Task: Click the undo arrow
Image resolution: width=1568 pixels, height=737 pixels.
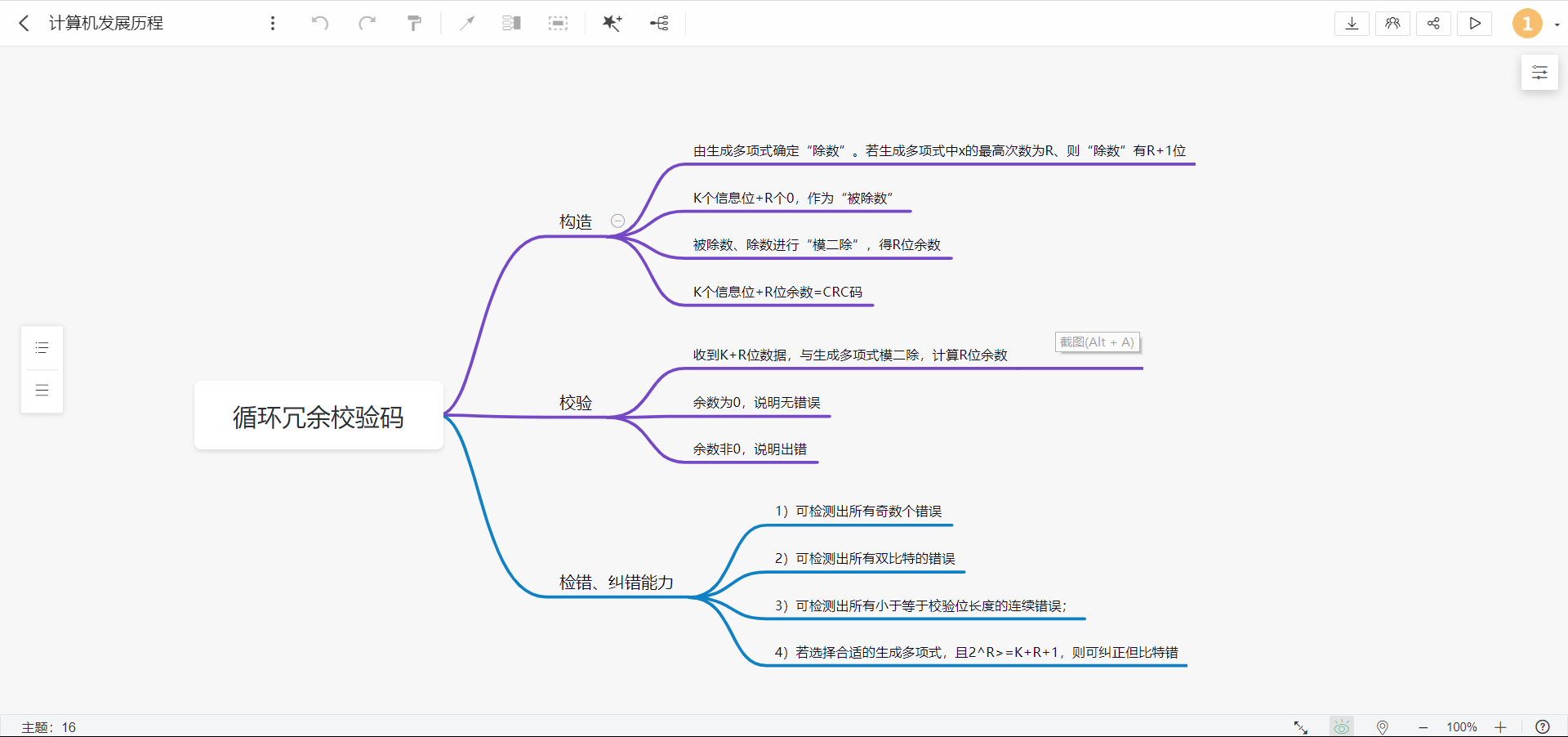Action: point(320,23)
